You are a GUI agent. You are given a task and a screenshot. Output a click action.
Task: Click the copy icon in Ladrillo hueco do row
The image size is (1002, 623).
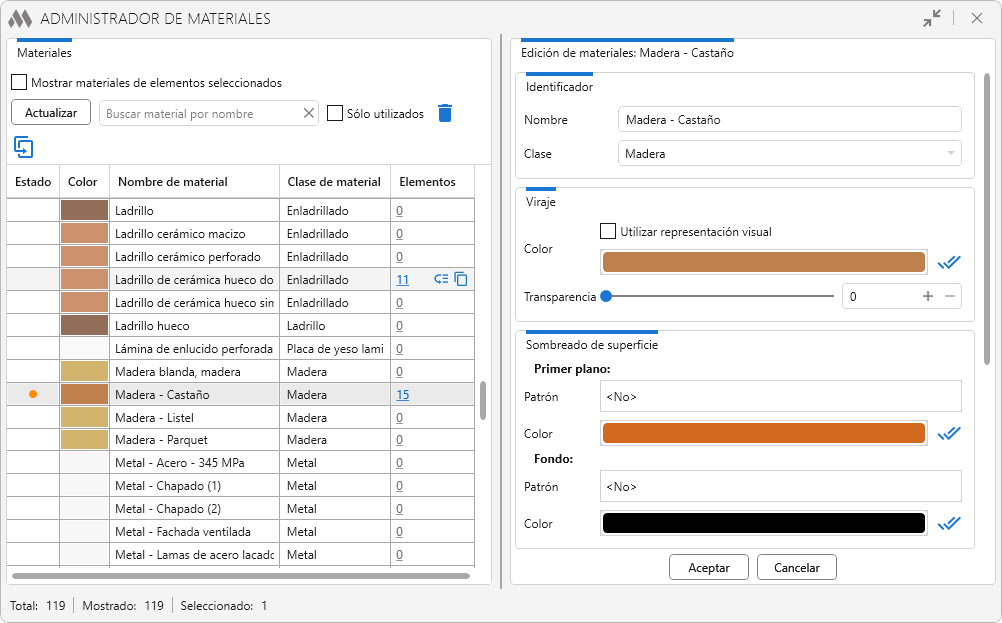pos(461,279)
